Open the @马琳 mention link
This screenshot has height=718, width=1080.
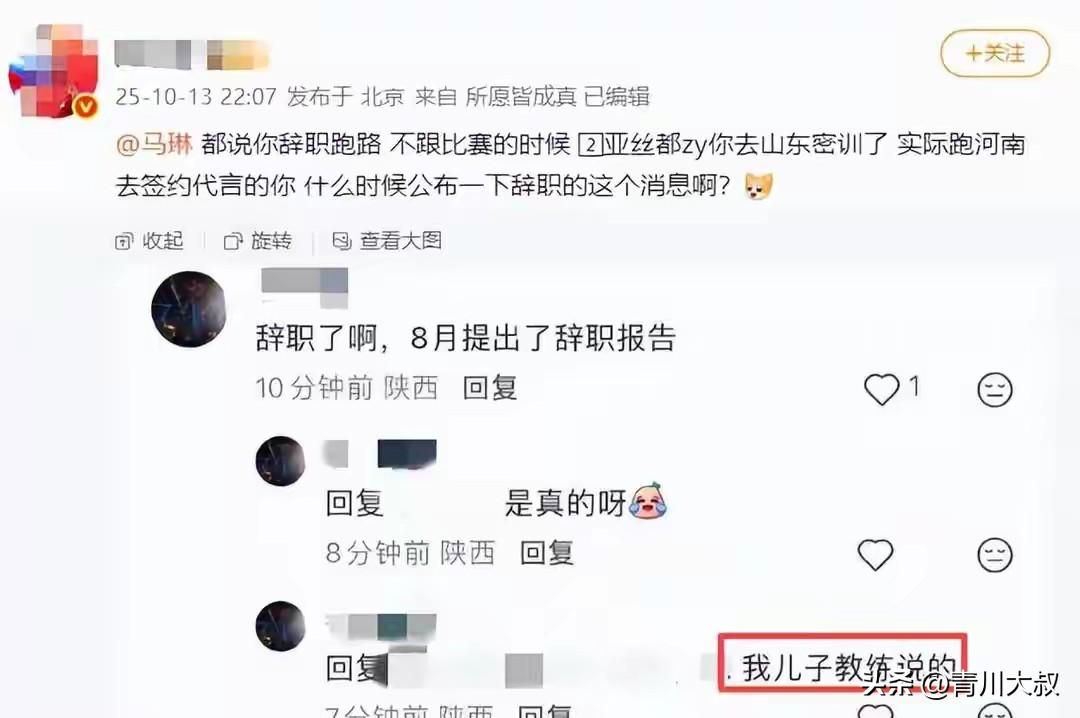pos(154,144)
